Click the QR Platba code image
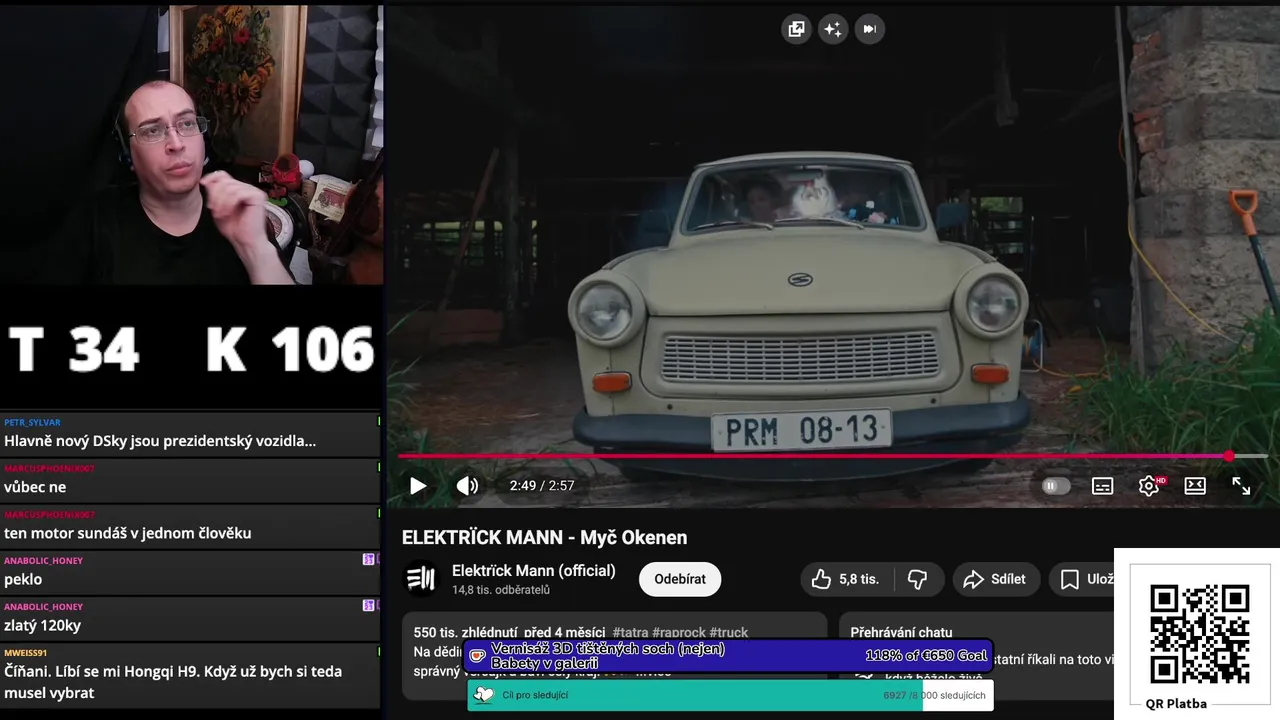This screenshot has width=1280, height=720. pyautogui.click(x=1199, y=634)
